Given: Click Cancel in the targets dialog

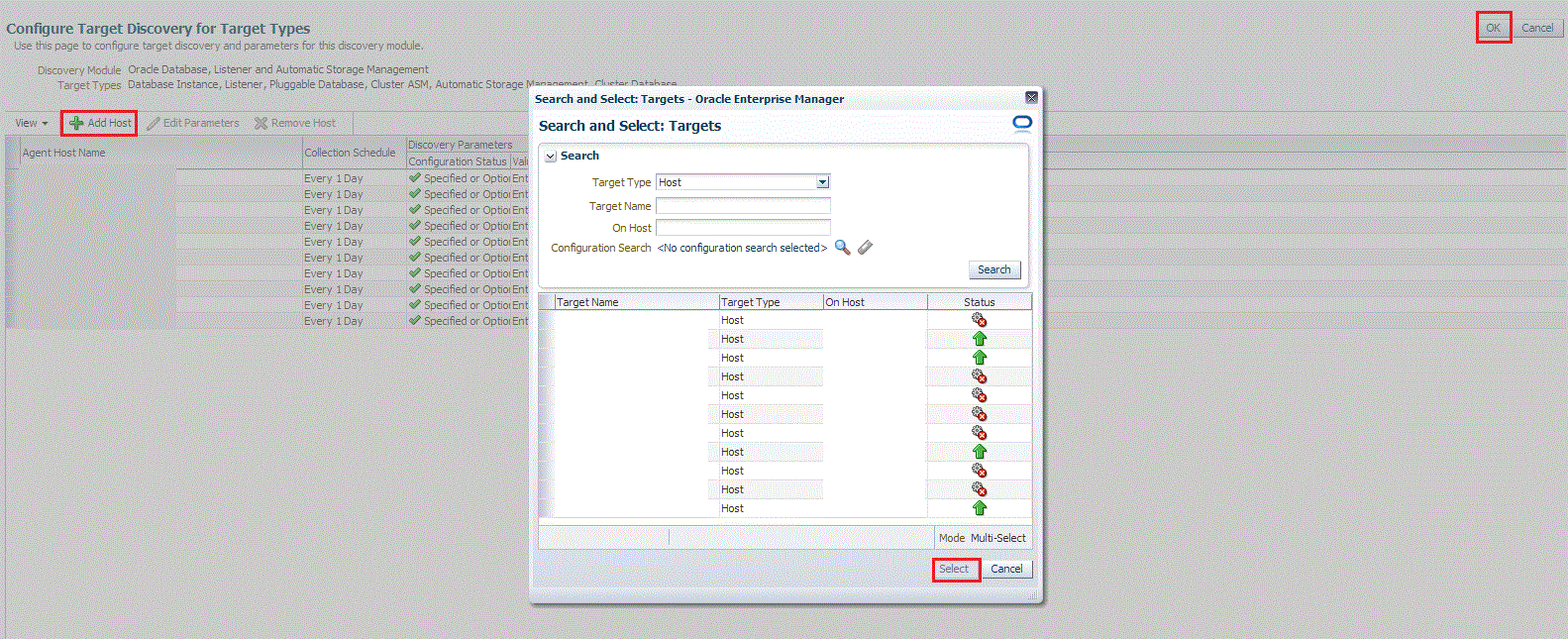Looking at the screenshot, I should (x=1006, y=569).
